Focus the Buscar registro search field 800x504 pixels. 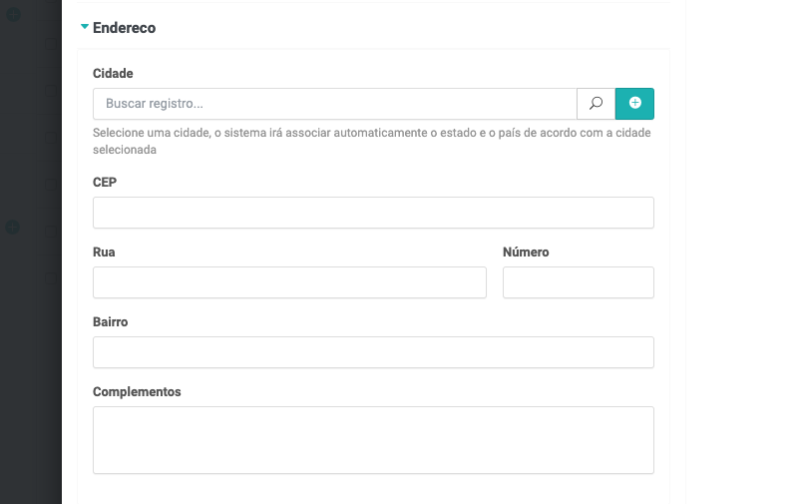tap(334, 103)
